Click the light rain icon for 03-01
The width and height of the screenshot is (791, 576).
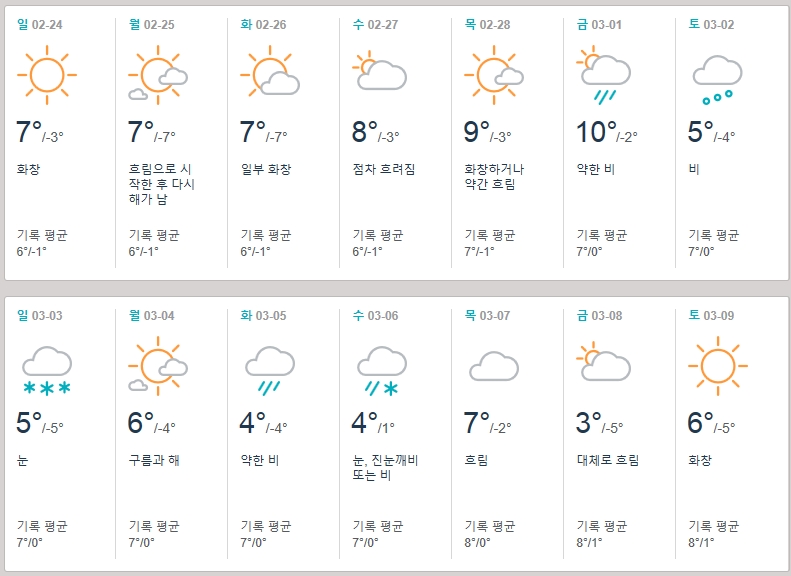(603, 75)
